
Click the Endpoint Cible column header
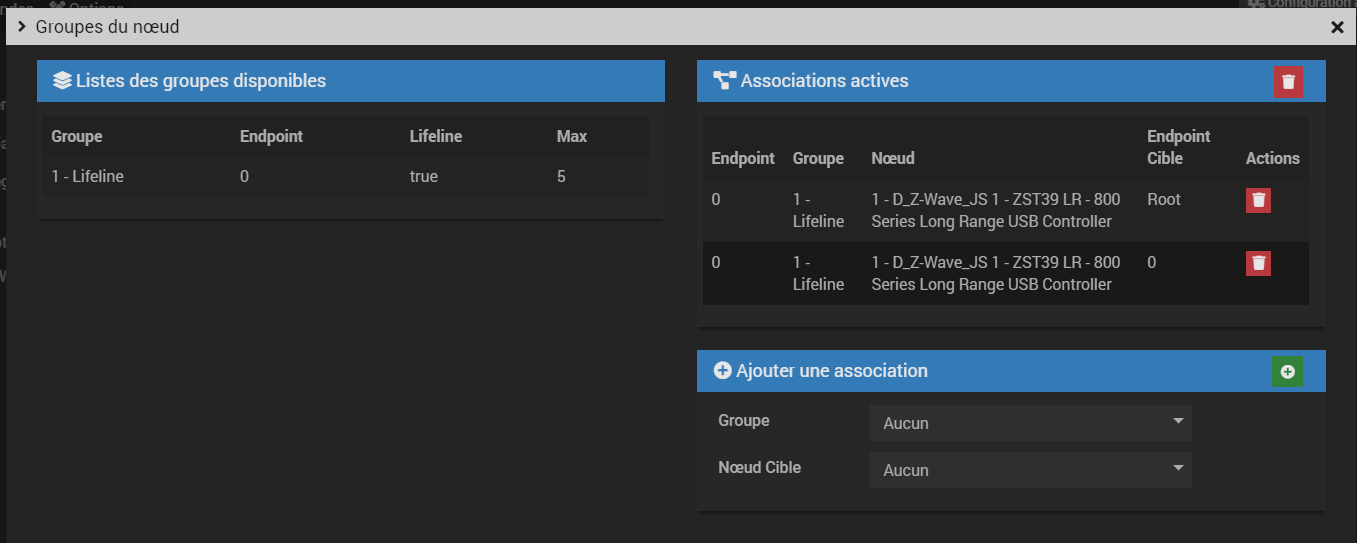coord(1178,147)
